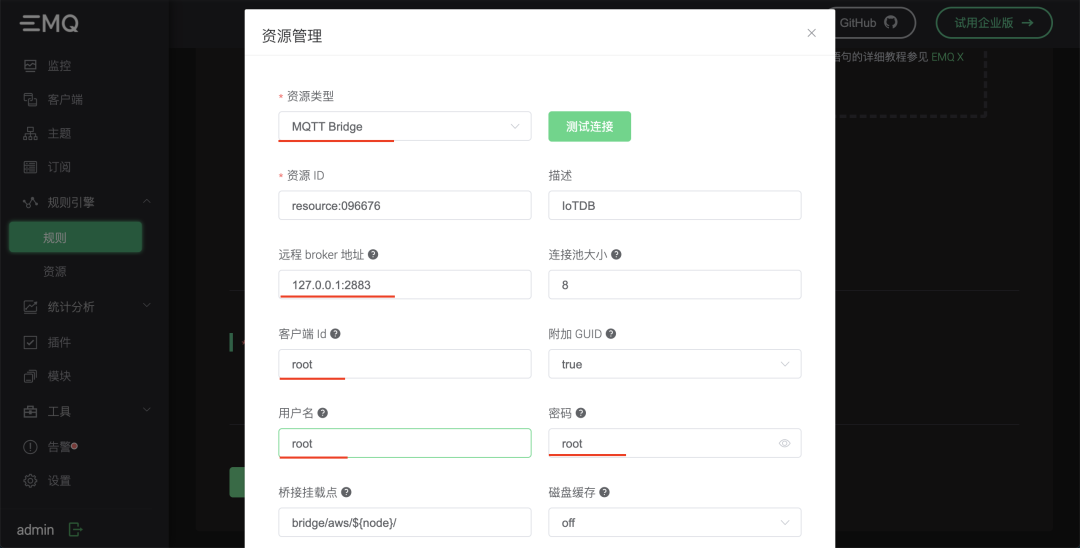This screenshot has width=1080, height=548.
Task: Select 资源 under the rule engine menu
Action: coord(55,272)
